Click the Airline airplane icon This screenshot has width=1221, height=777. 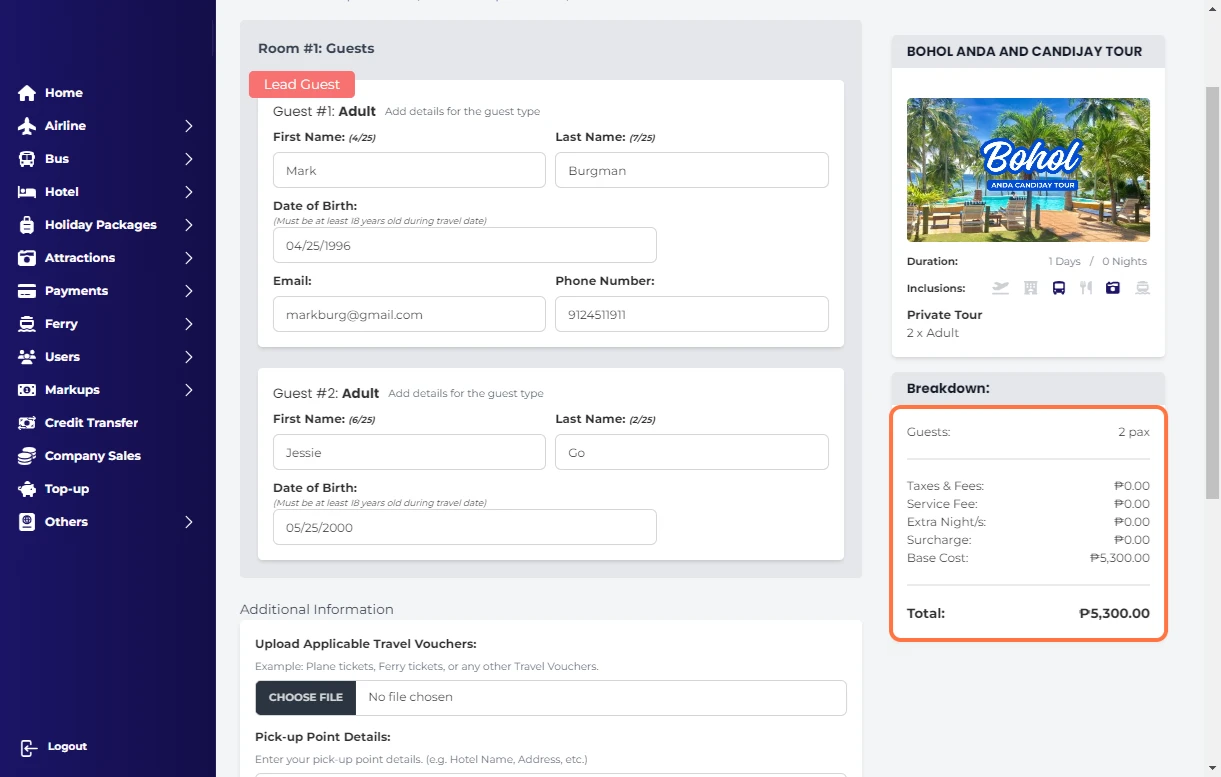click(x=27, y=126)
